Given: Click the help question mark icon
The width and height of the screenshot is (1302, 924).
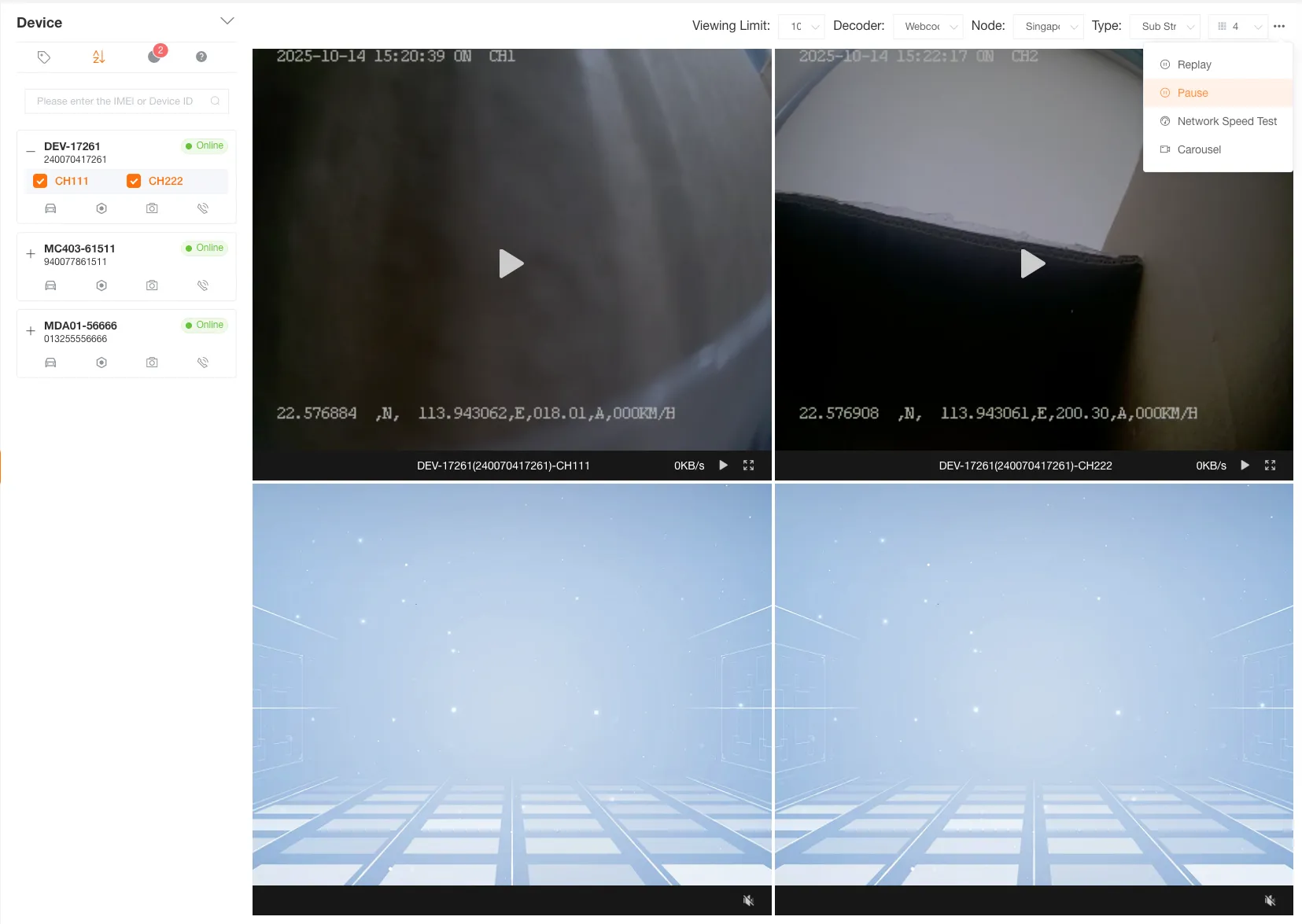Looking at the screenshot, I should (201, 56).
